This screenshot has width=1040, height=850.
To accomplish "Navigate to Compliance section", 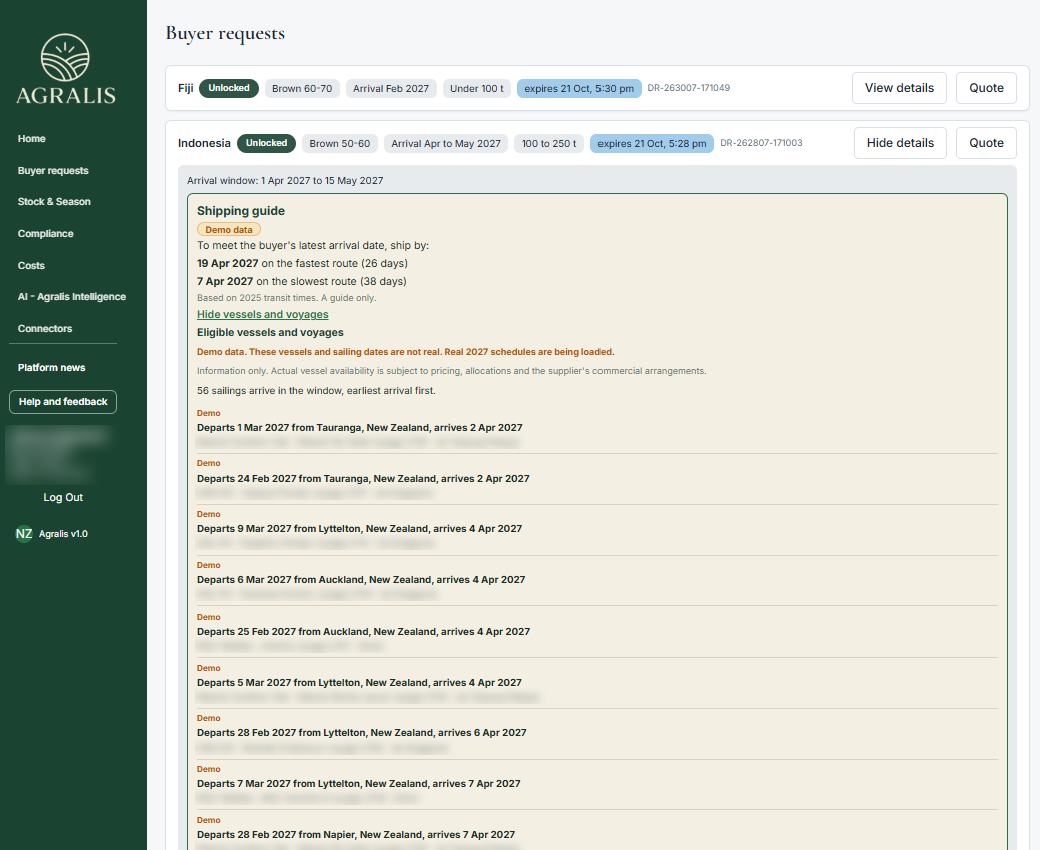I will coord(46,233).
